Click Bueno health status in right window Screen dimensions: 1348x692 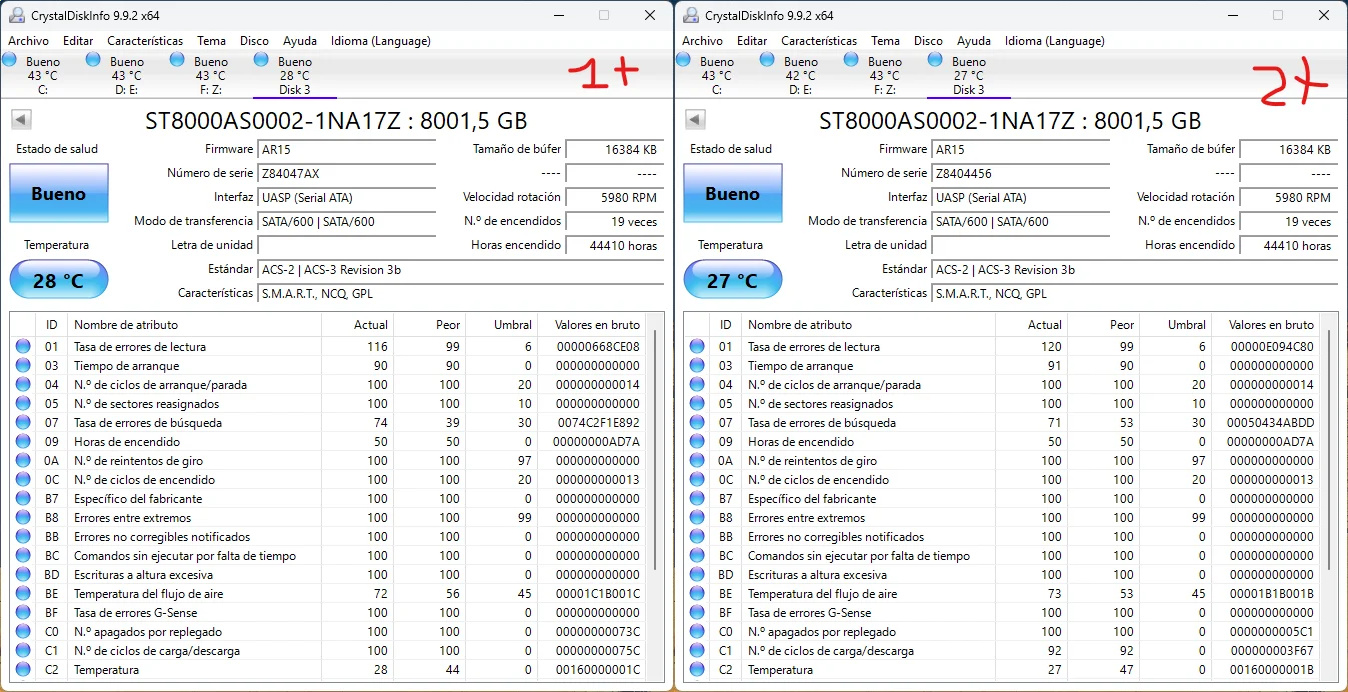coord(732,193)
